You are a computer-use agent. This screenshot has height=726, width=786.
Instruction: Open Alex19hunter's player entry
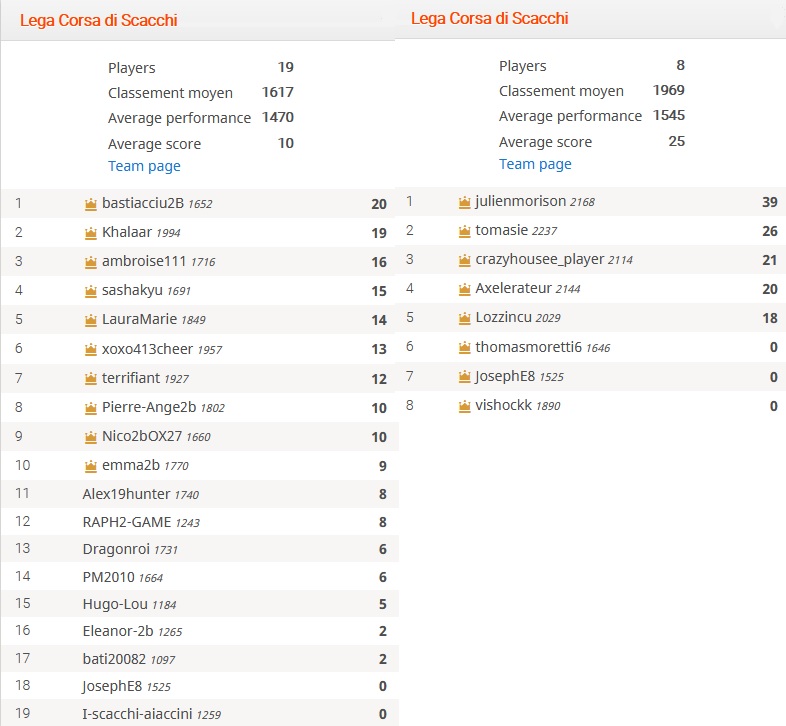(126, 494)
